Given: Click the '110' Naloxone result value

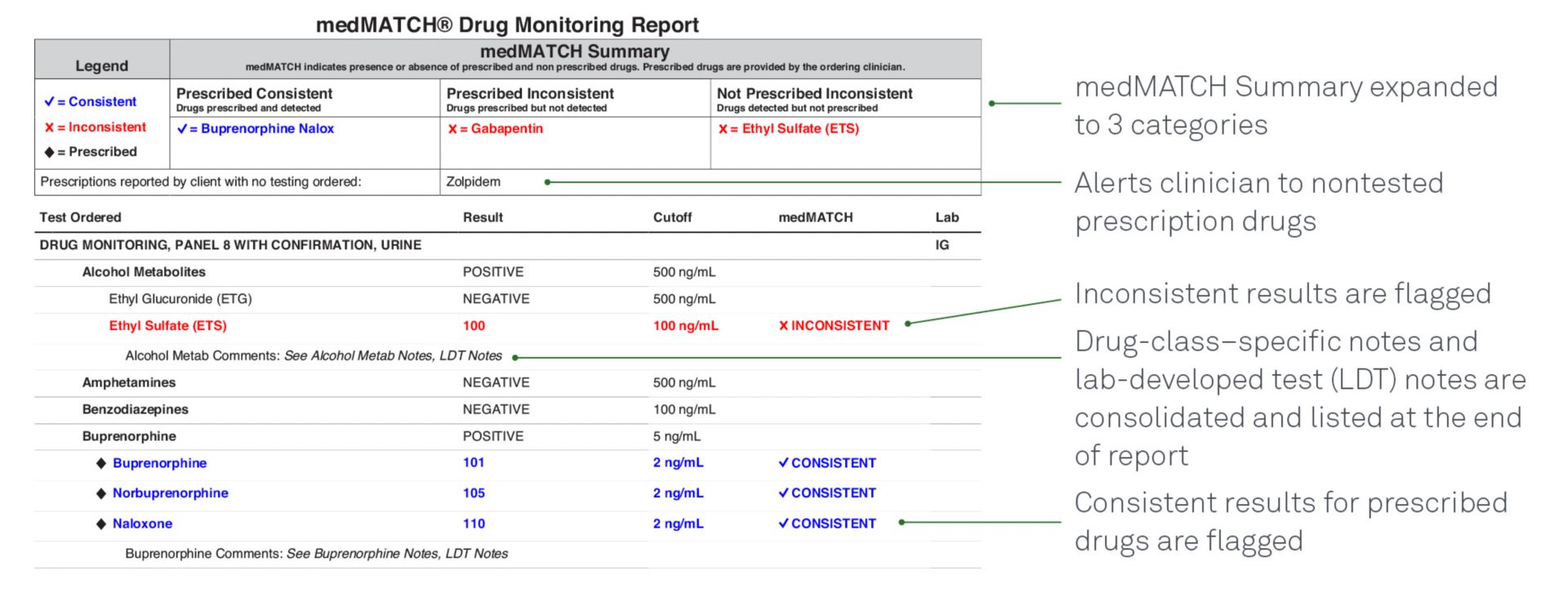Looking at the screenshot, I should pos(474,523).
